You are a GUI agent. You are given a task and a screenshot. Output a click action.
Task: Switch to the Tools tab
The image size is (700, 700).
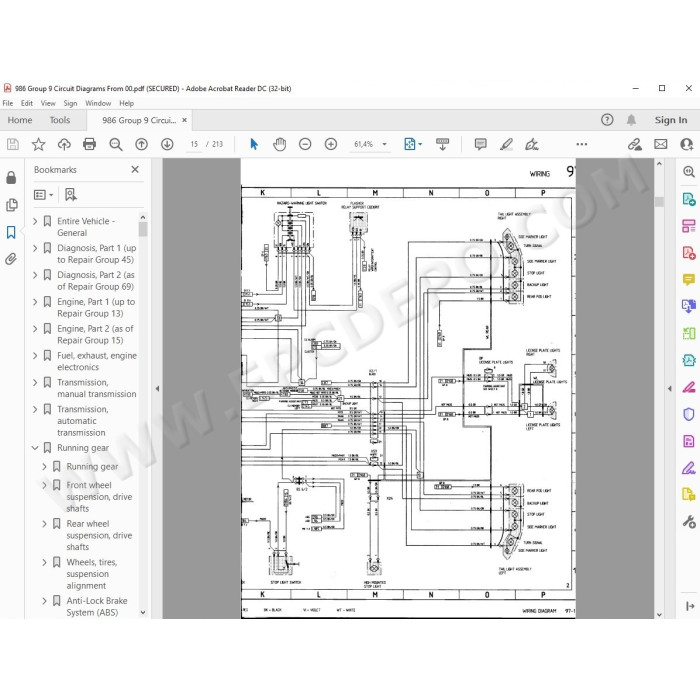[60, 120]
